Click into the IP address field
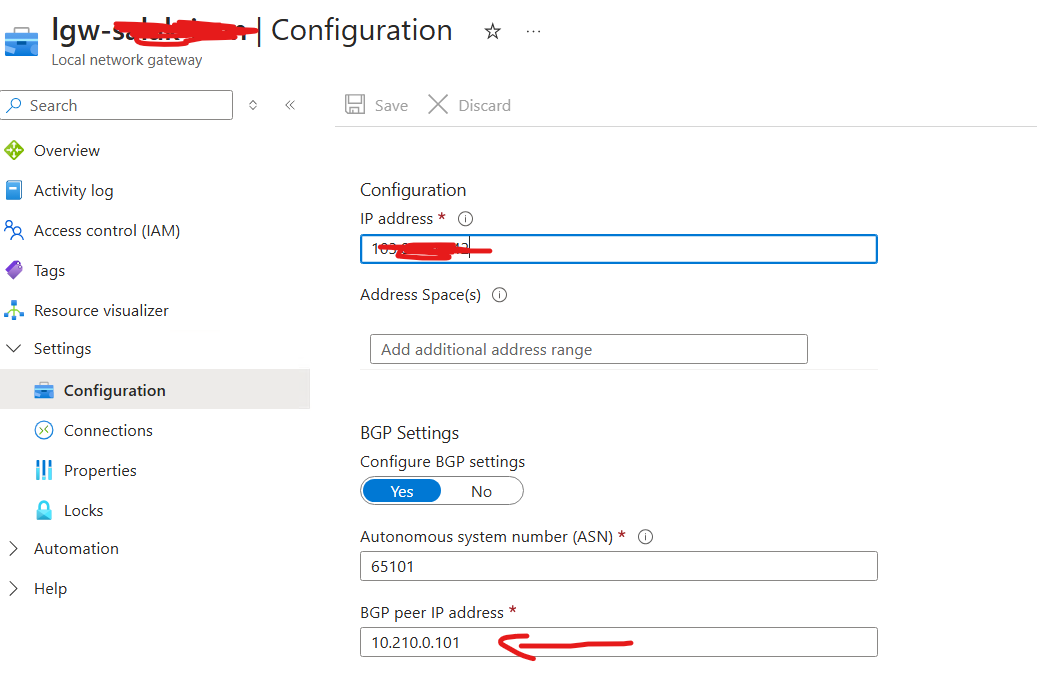This screenshot has height=686, width=1037. point(619,249)
